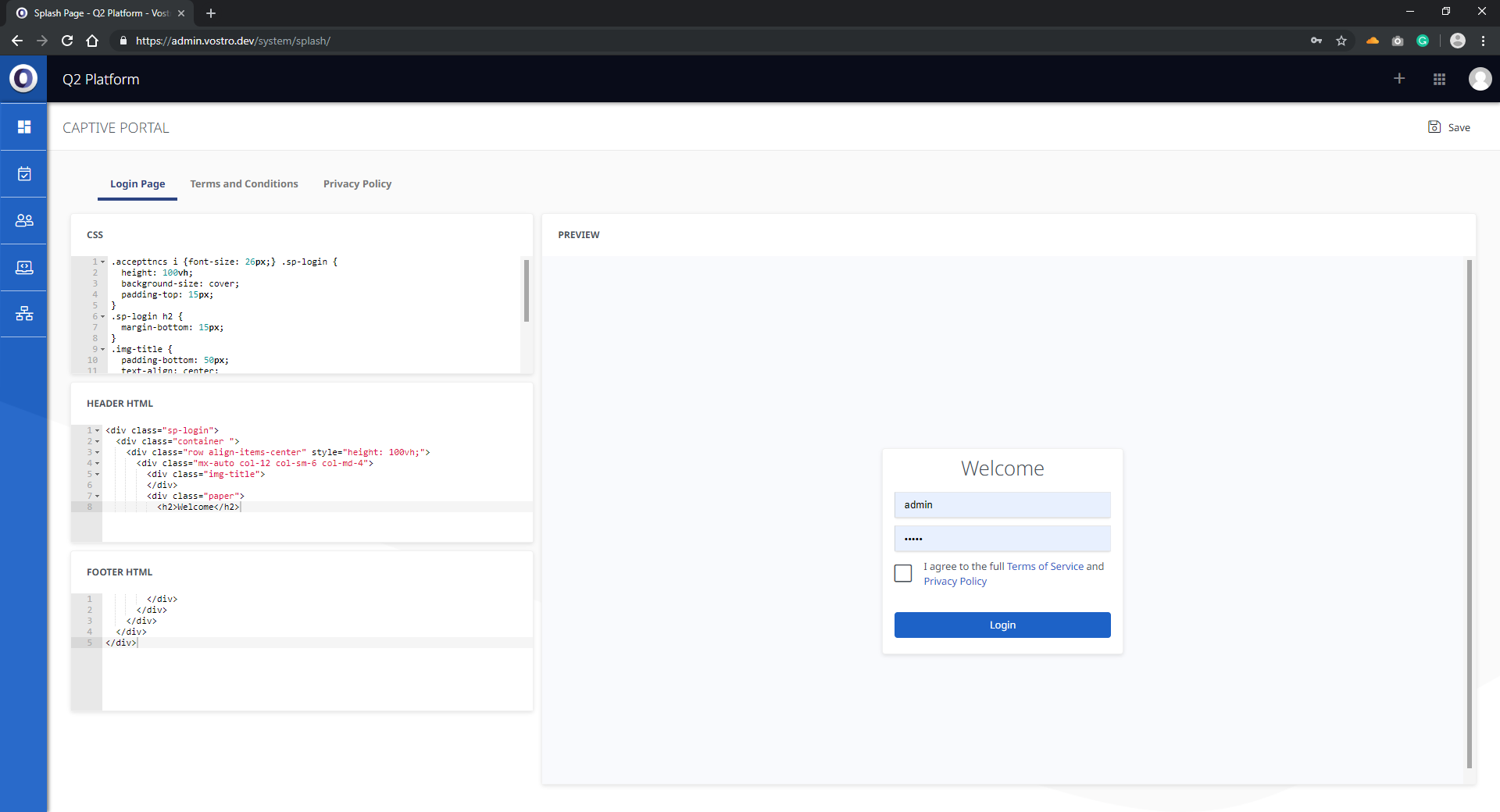Click the admin username field in preview
This screenshot has width=1500, height=812.
[1002, 505]
